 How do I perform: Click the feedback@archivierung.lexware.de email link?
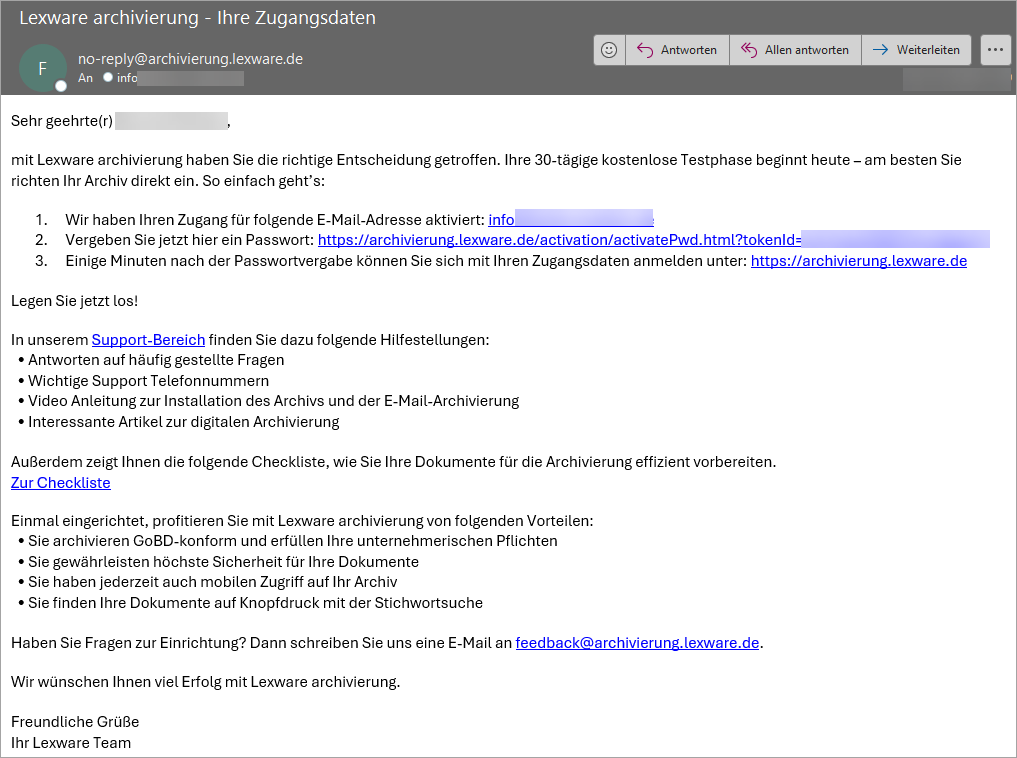(637, 643)
